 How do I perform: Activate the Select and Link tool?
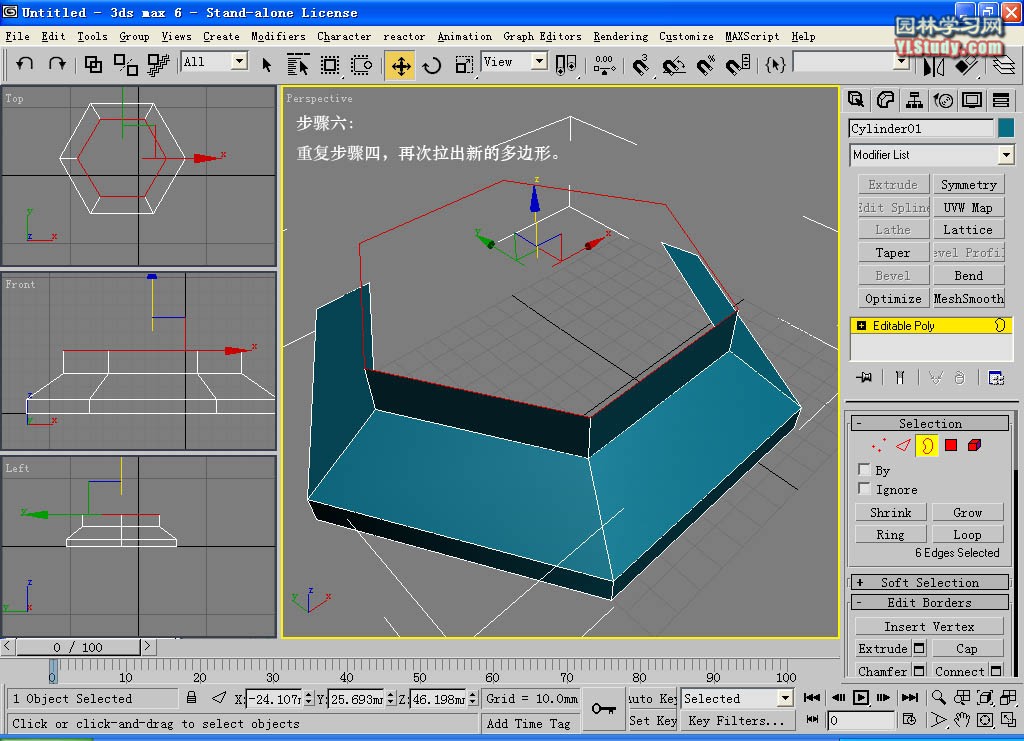[x=93, y=64]
